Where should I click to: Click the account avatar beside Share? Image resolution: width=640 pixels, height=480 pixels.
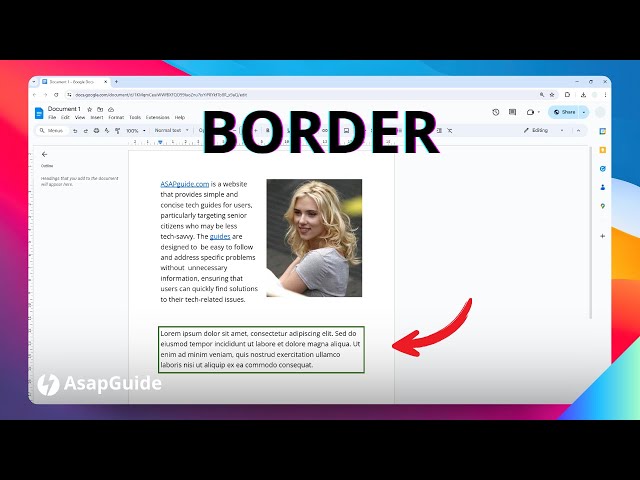coord(600,112)
